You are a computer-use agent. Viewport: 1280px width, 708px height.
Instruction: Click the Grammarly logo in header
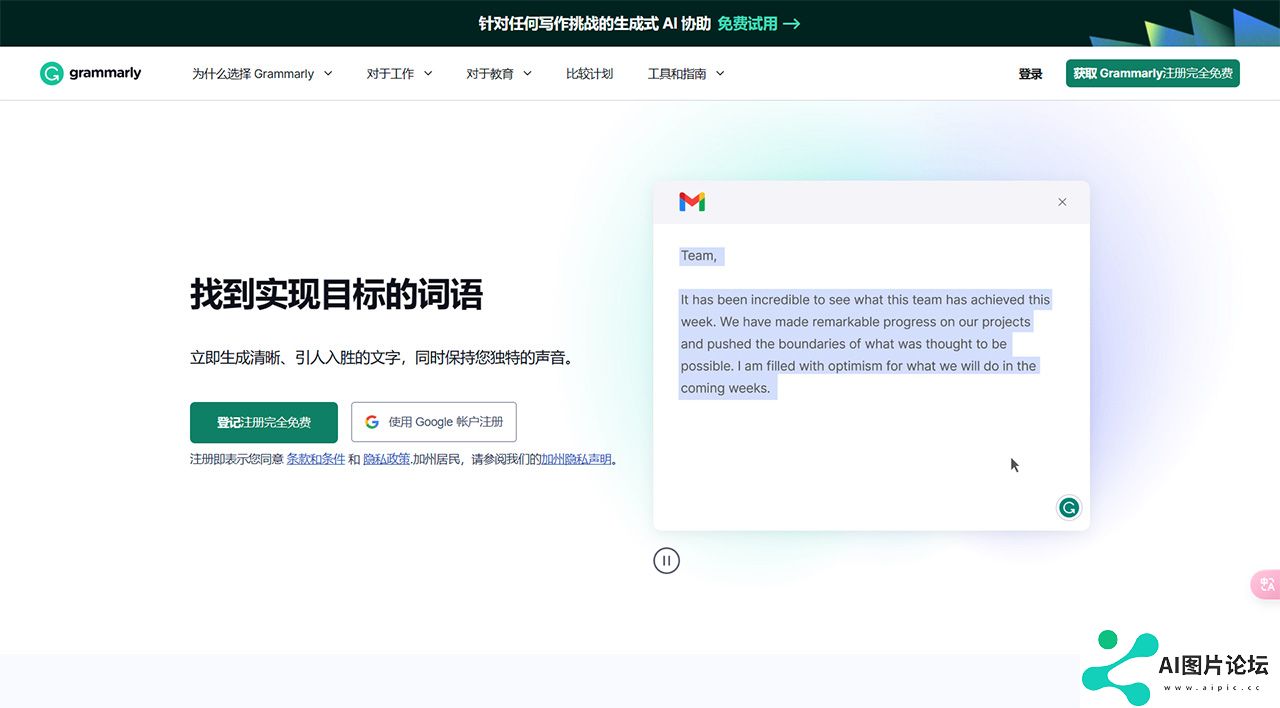(x=91, y=73)
